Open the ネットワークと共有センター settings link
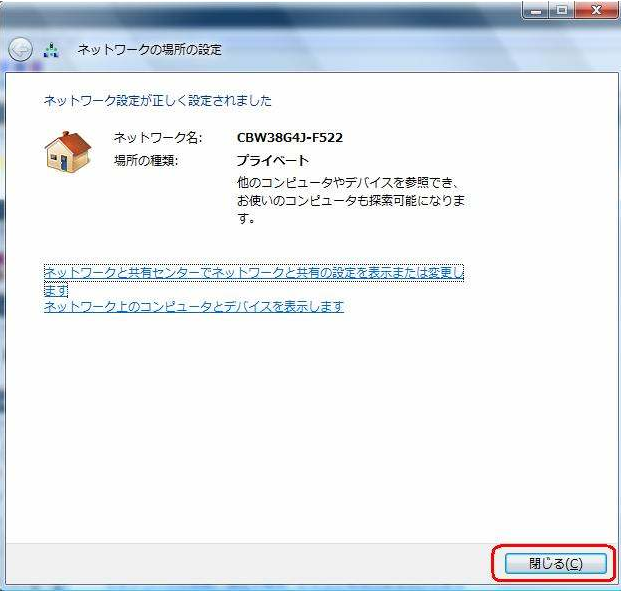Viewport: 621px width, 591px height. tap(253, 273)
